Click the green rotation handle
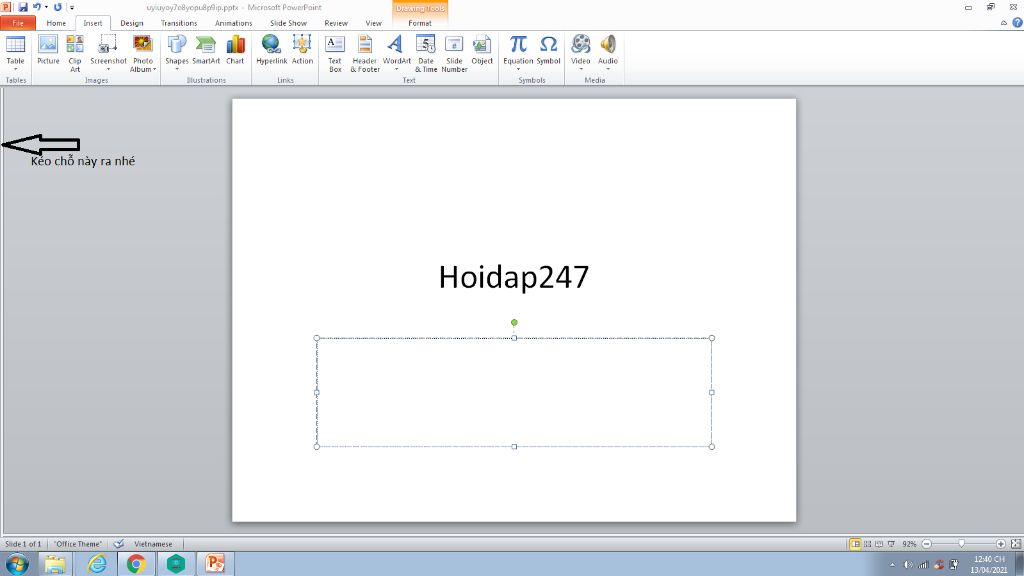 514,322
